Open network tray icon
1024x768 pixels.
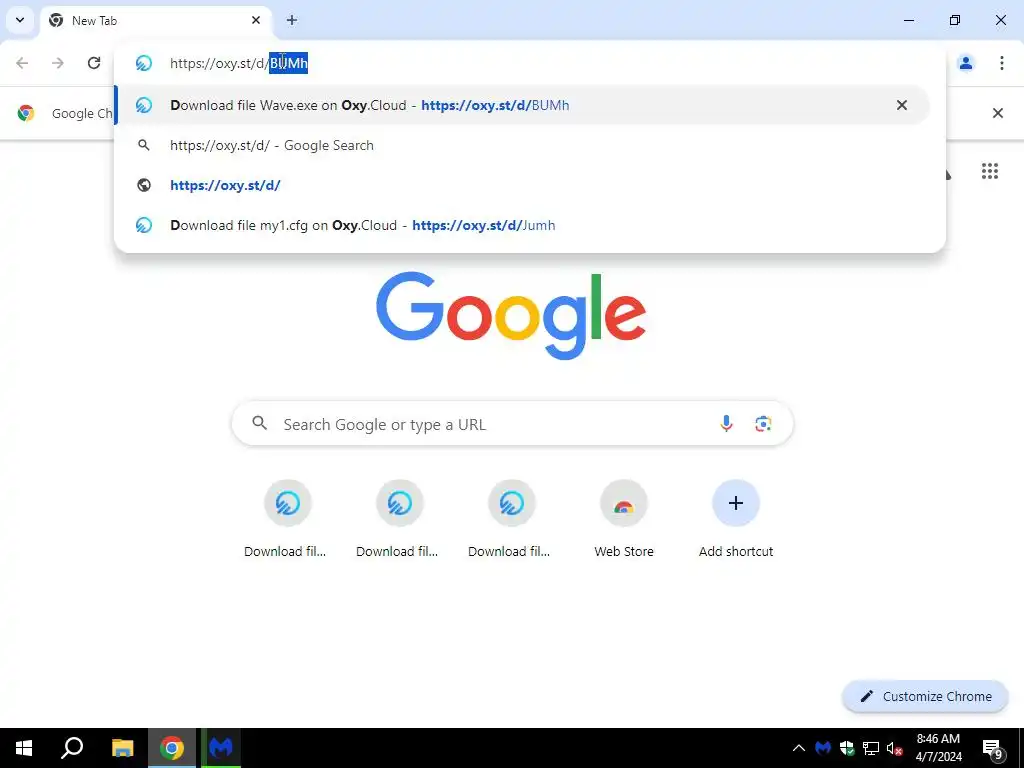871,748
